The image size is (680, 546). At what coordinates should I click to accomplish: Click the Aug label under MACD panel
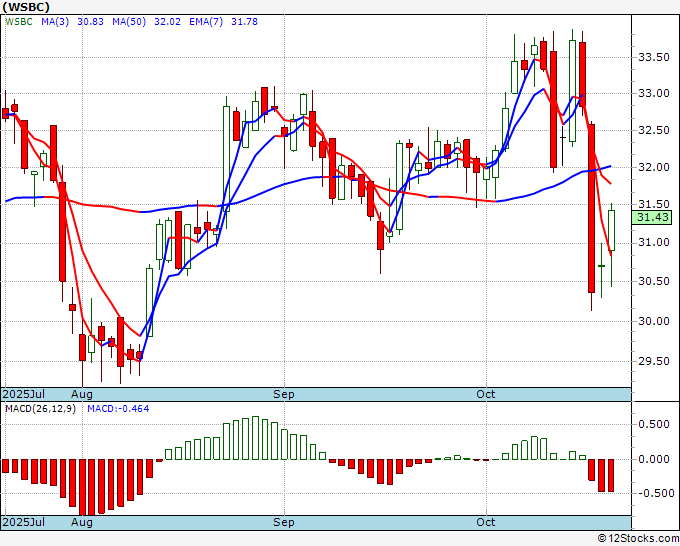82,522
